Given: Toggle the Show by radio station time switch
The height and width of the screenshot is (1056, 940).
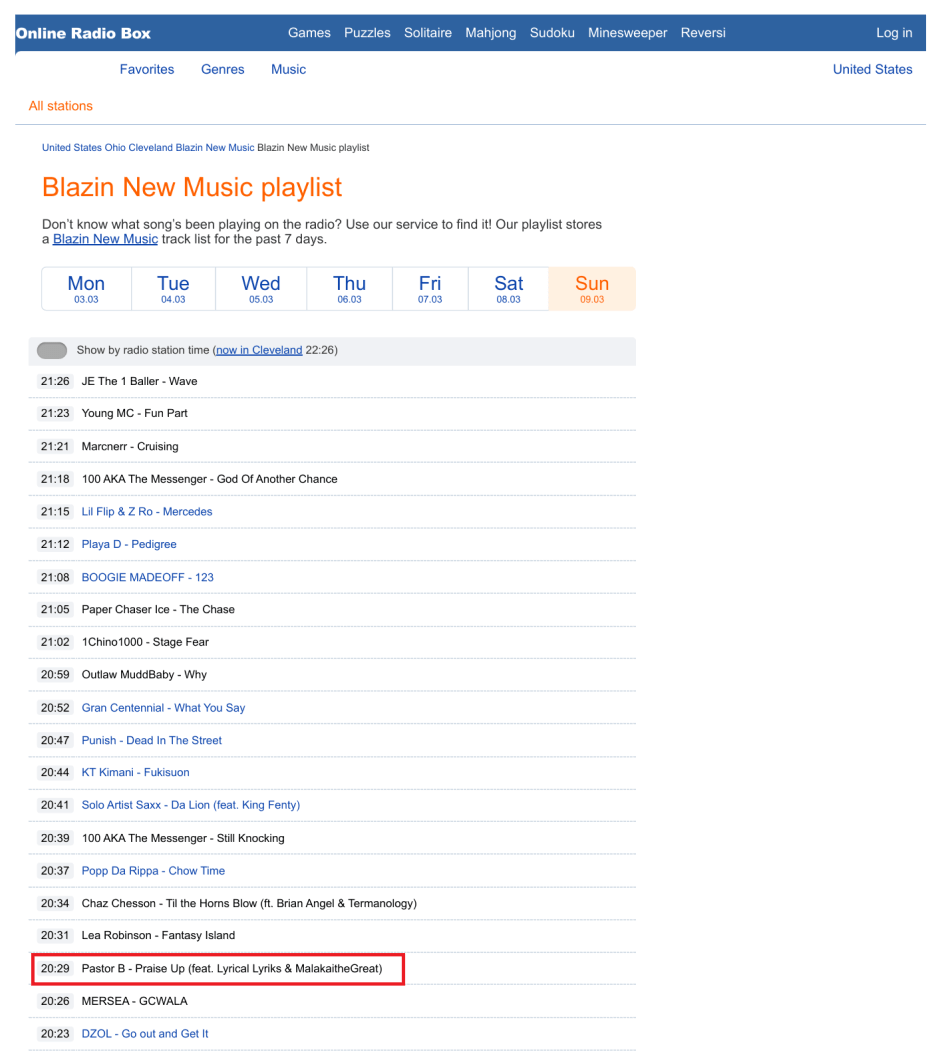Looking at the screenshot, I should point(52,351).
